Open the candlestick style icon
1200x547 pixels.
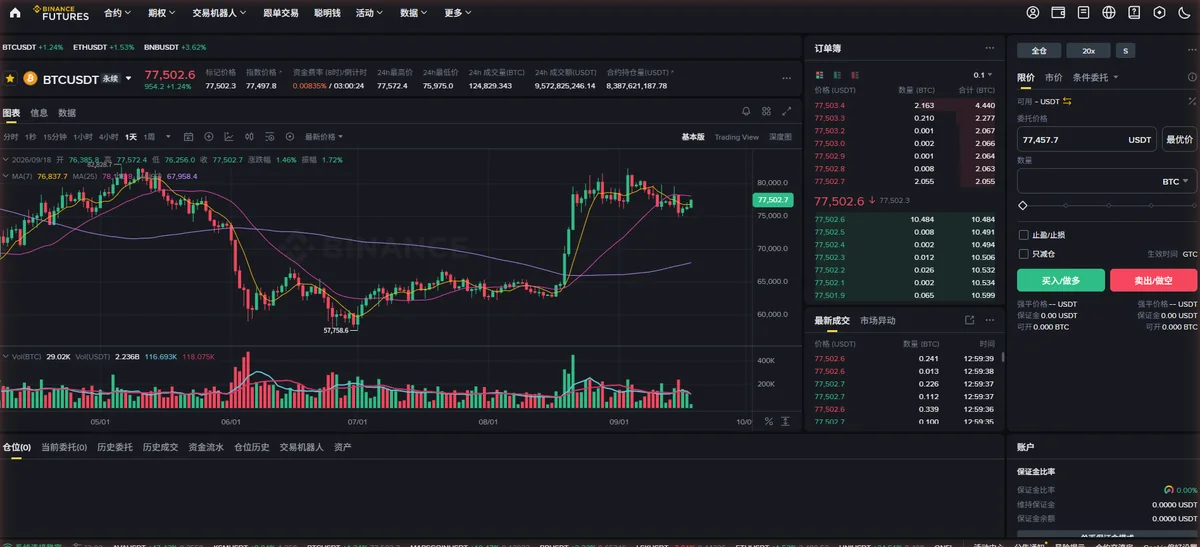[249, 136]
